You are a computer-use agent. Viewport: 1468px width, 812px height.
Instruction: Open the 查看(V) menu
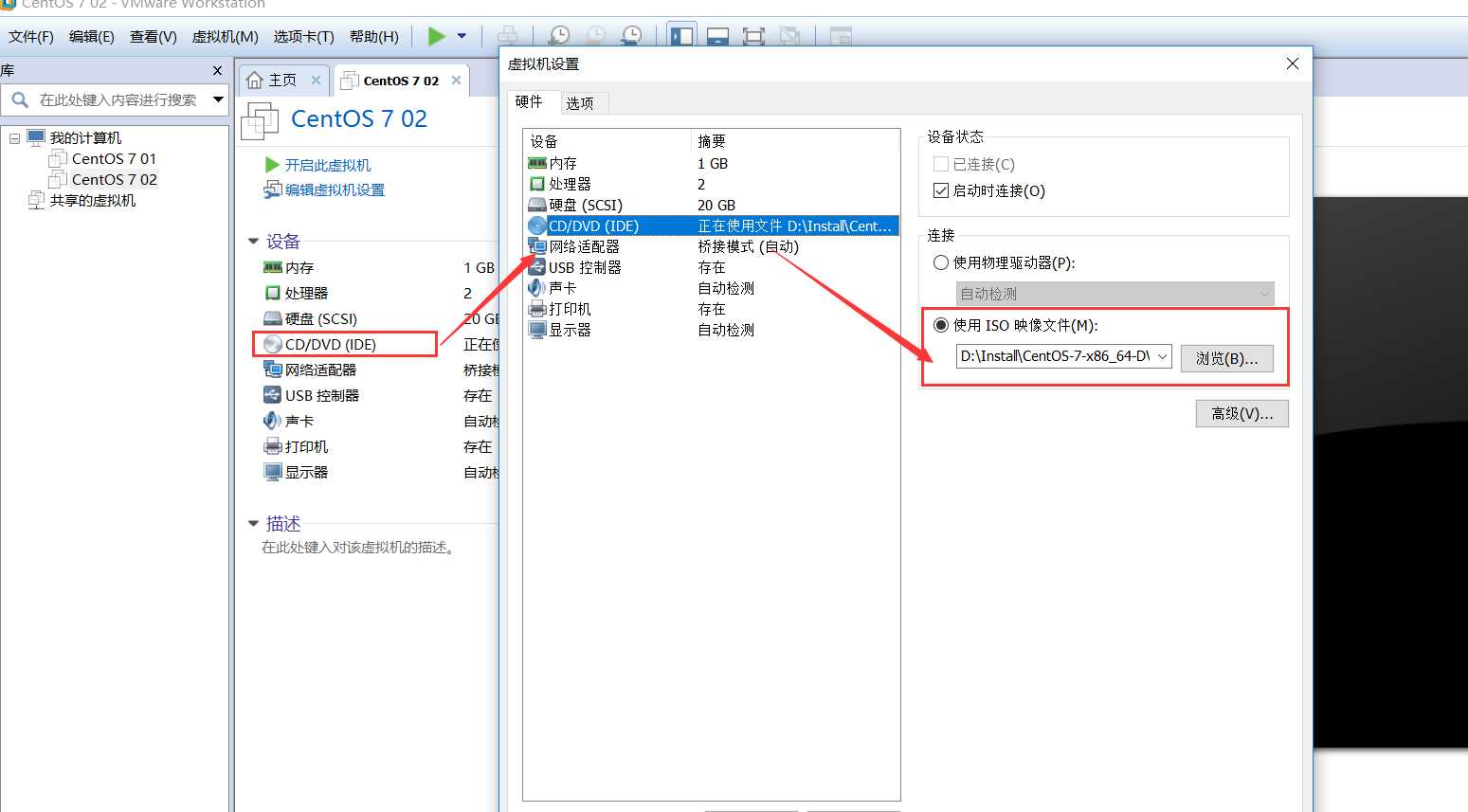point(154,37)
